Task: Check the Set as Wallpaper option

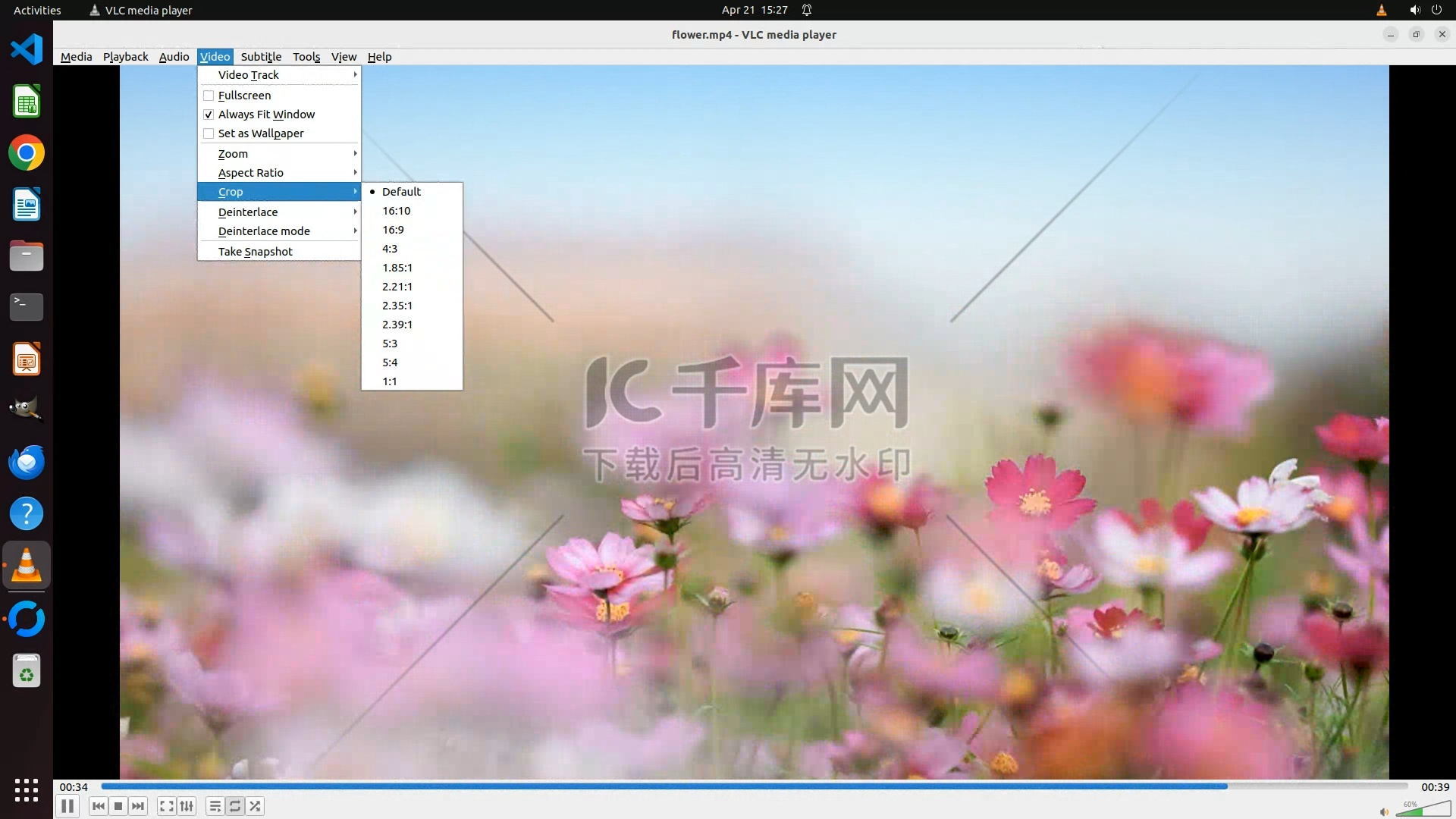Action: [209, 133]
